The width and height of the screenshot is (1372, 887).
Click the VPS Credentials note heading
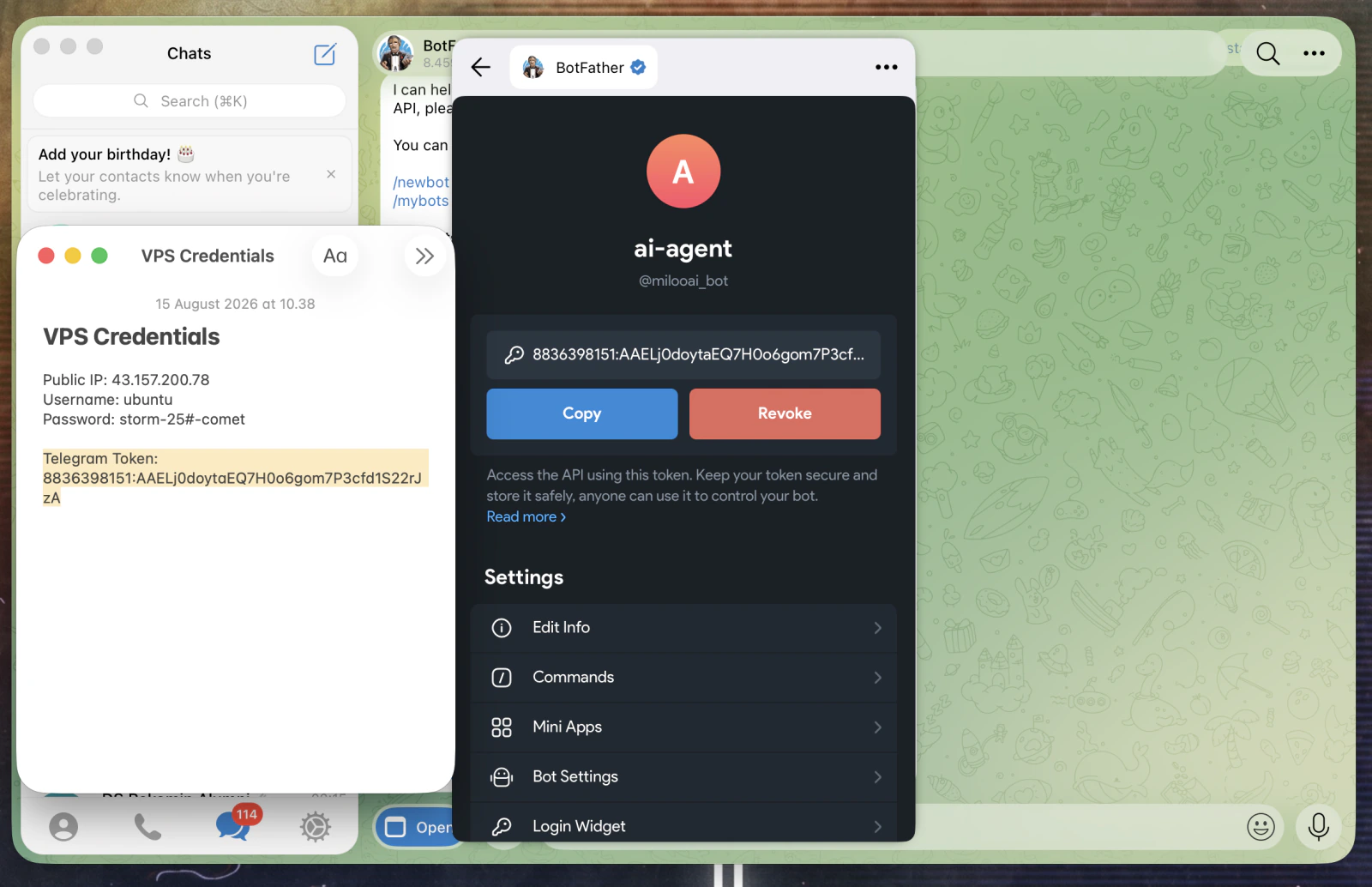[131, 337]
